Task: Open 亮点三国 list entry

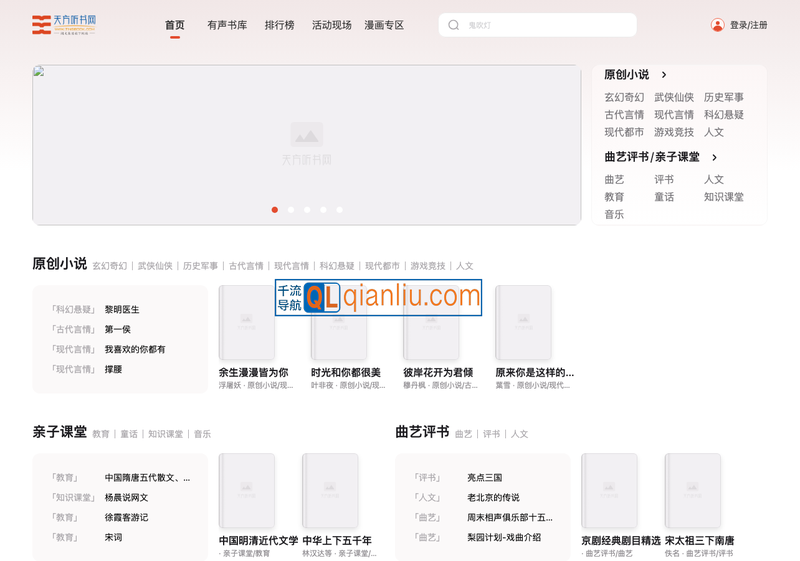Action: pyautogui.click(x=485, y=477)
